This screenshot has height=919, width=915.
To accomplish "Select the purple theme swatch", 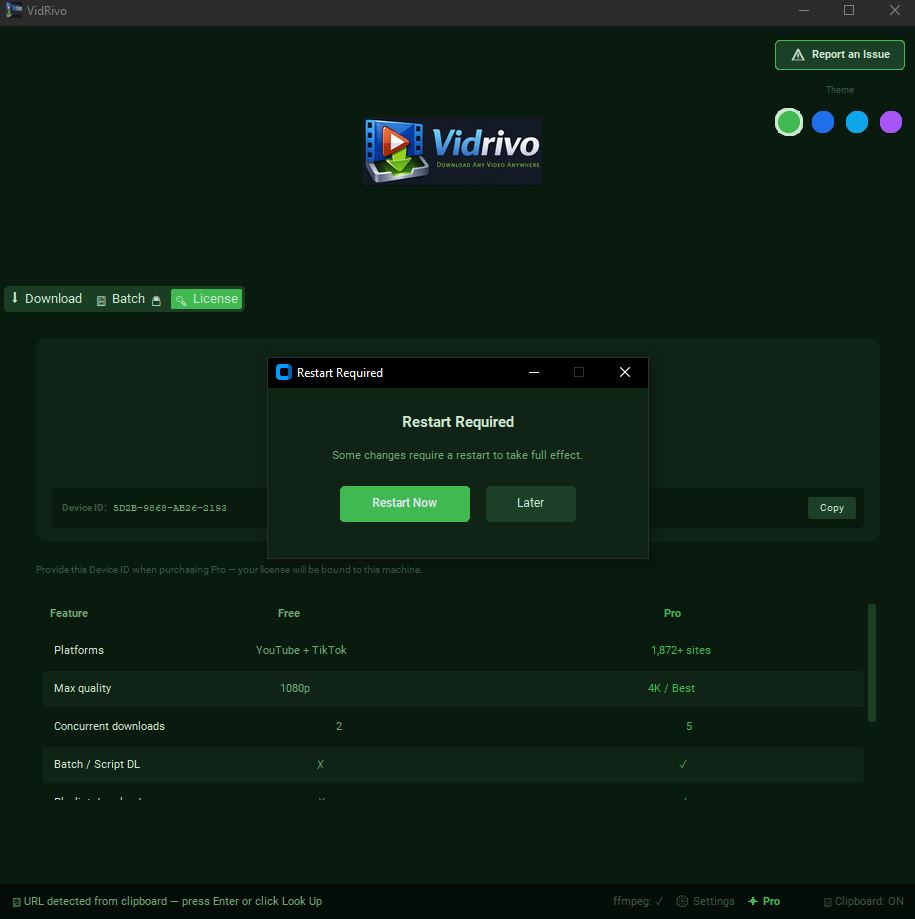I will pos(891,122).
